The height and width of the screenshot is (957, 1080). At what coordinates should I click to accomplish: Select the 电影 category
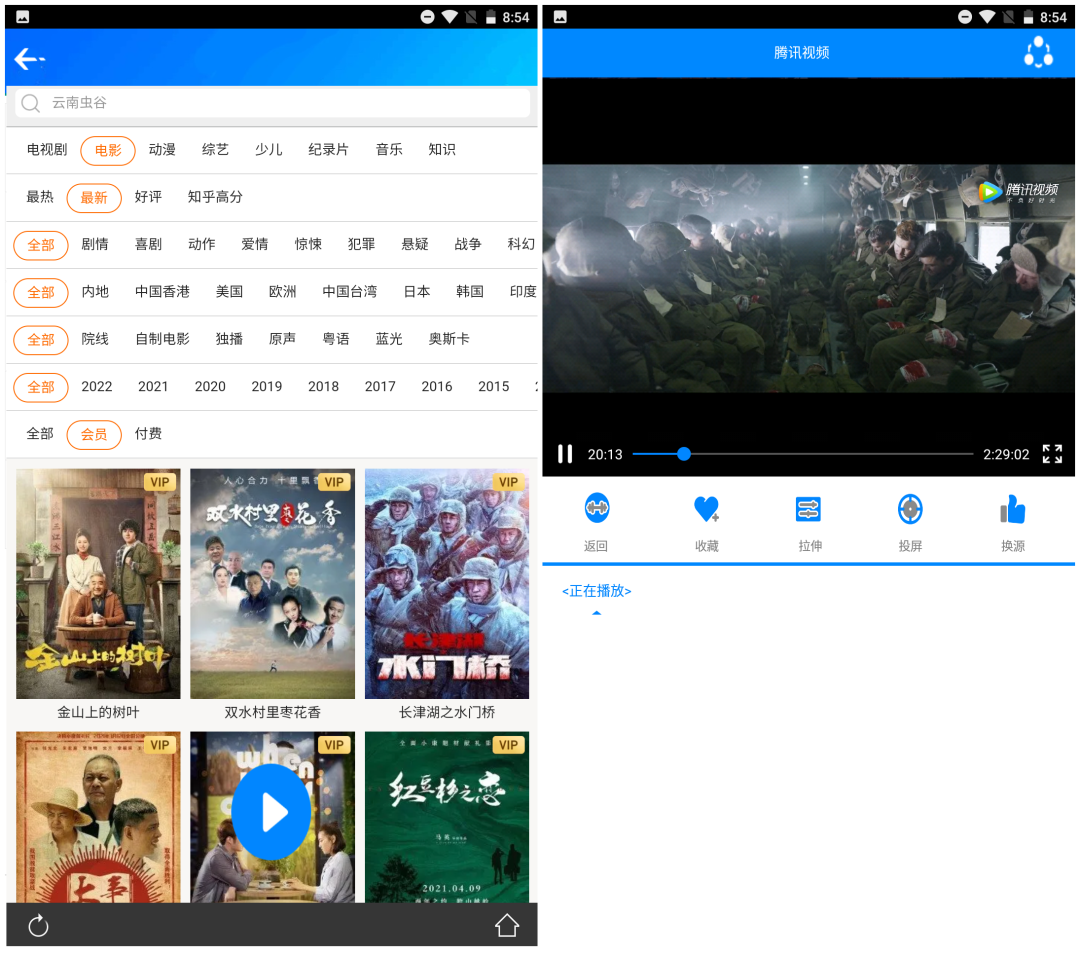[x=108, y=150]
